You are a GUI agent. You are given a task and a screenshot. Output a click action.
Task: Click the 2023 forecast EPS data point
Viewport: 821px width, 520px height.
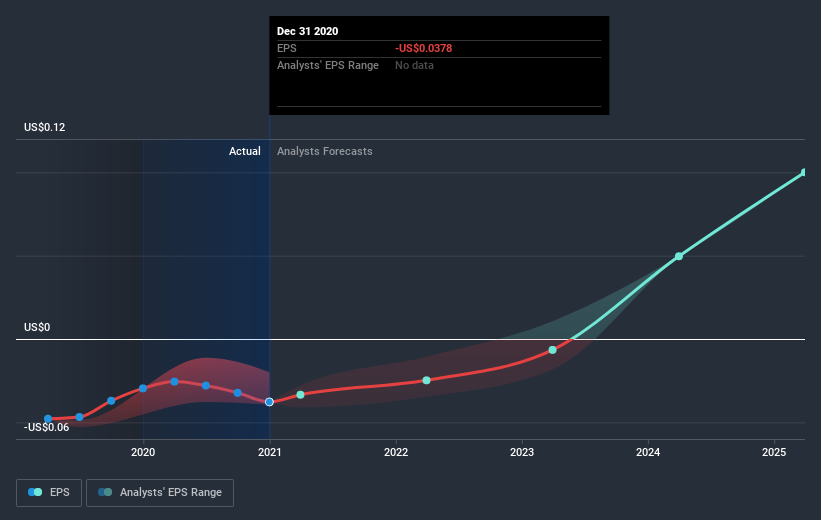(x=552, y=350)
